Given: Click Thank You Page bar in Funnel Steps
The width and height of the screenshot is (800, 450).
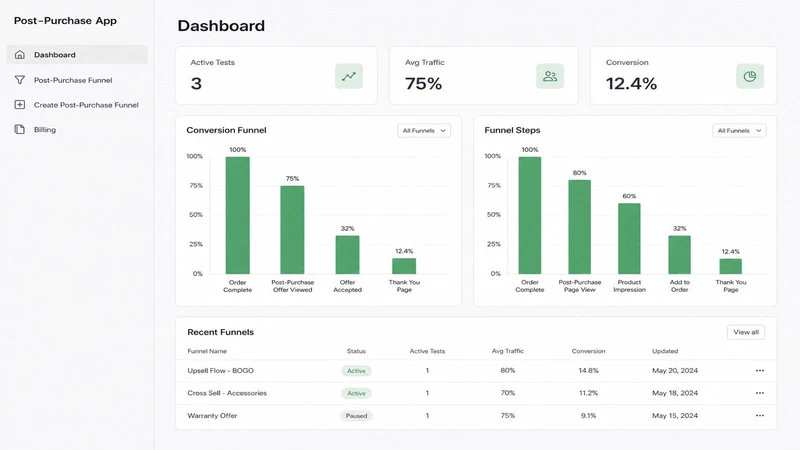Looking at the screenshot, I should [731, 266].
